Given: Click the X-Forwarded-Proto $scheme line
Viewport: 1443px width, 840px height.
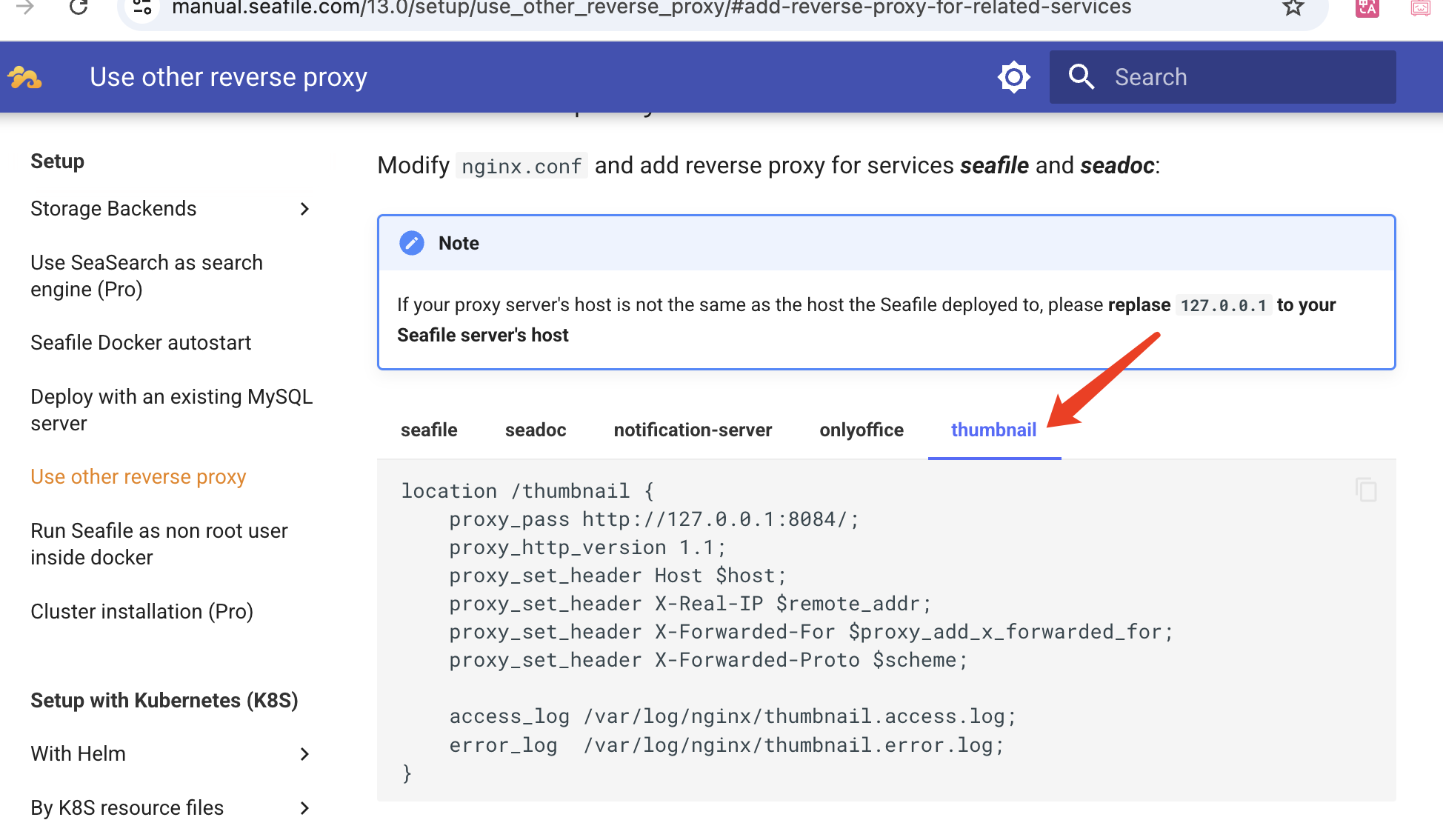Looking at the screenshot, I should (x=709, y=660).
